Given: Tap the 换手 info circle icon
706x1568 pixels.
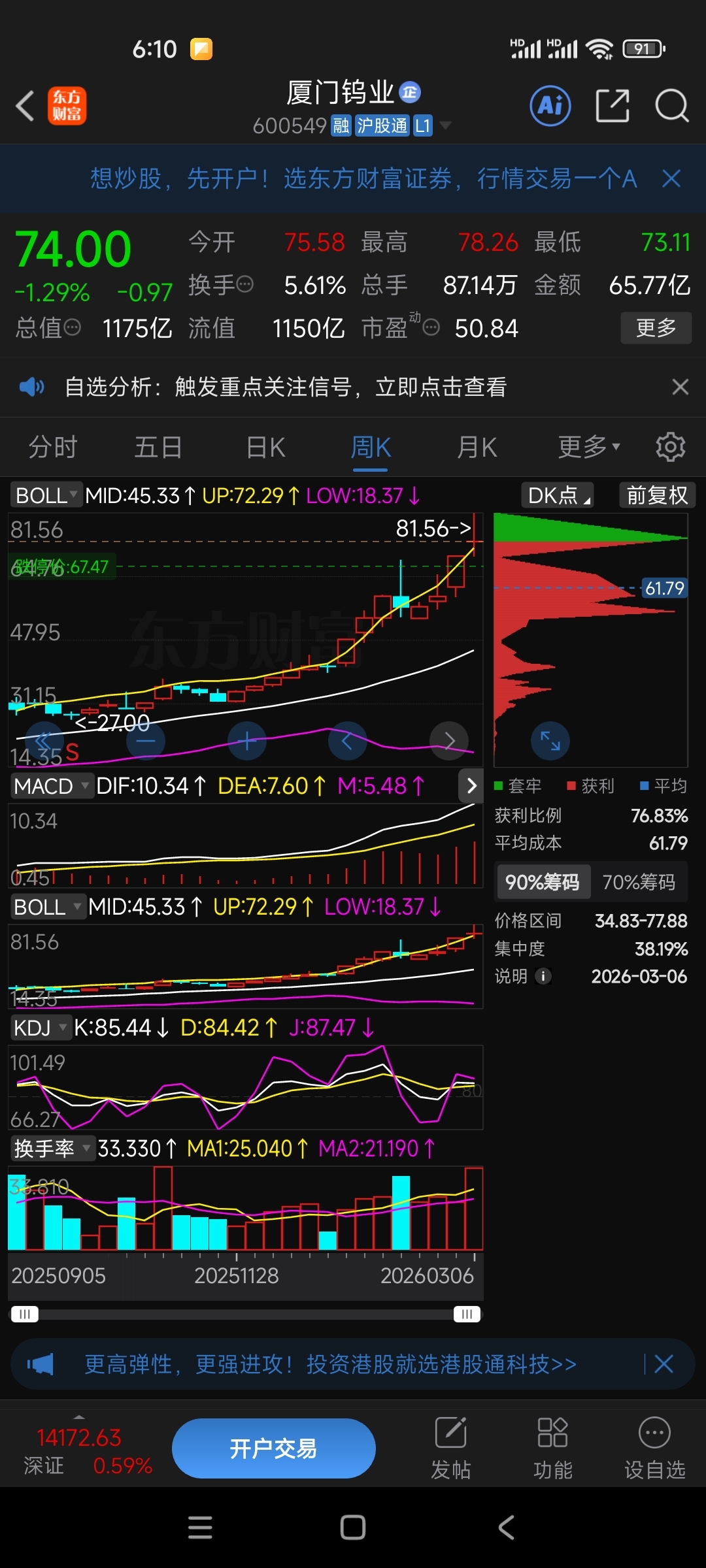Looking at the screenshot, I should tap(244, 284).
